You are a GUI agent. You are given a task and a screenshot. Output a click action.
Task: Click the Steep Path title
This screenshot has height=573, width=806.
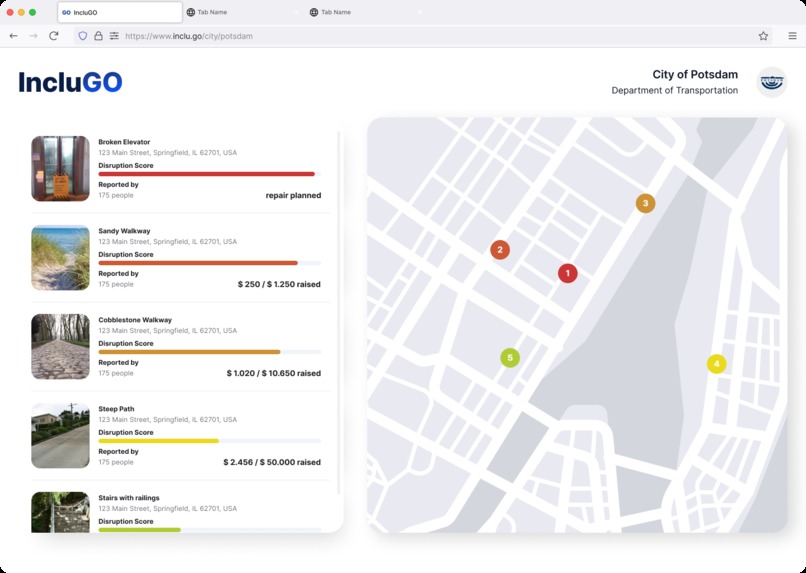coord(116,409)
